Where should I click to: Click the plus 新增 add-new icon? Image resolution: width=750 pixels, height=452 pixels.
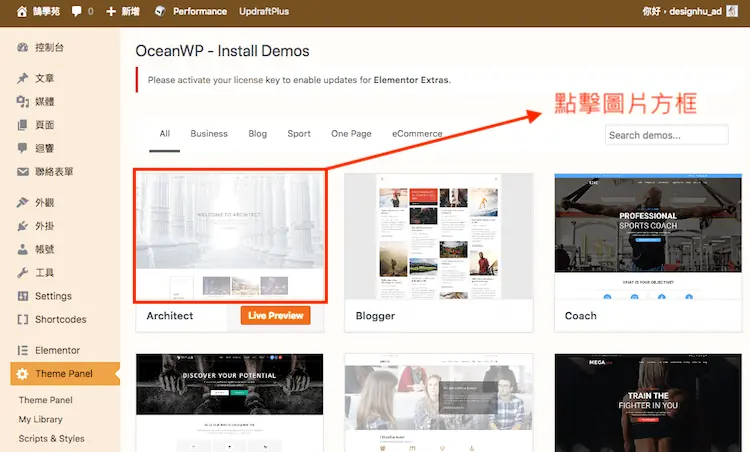[111, 11]
